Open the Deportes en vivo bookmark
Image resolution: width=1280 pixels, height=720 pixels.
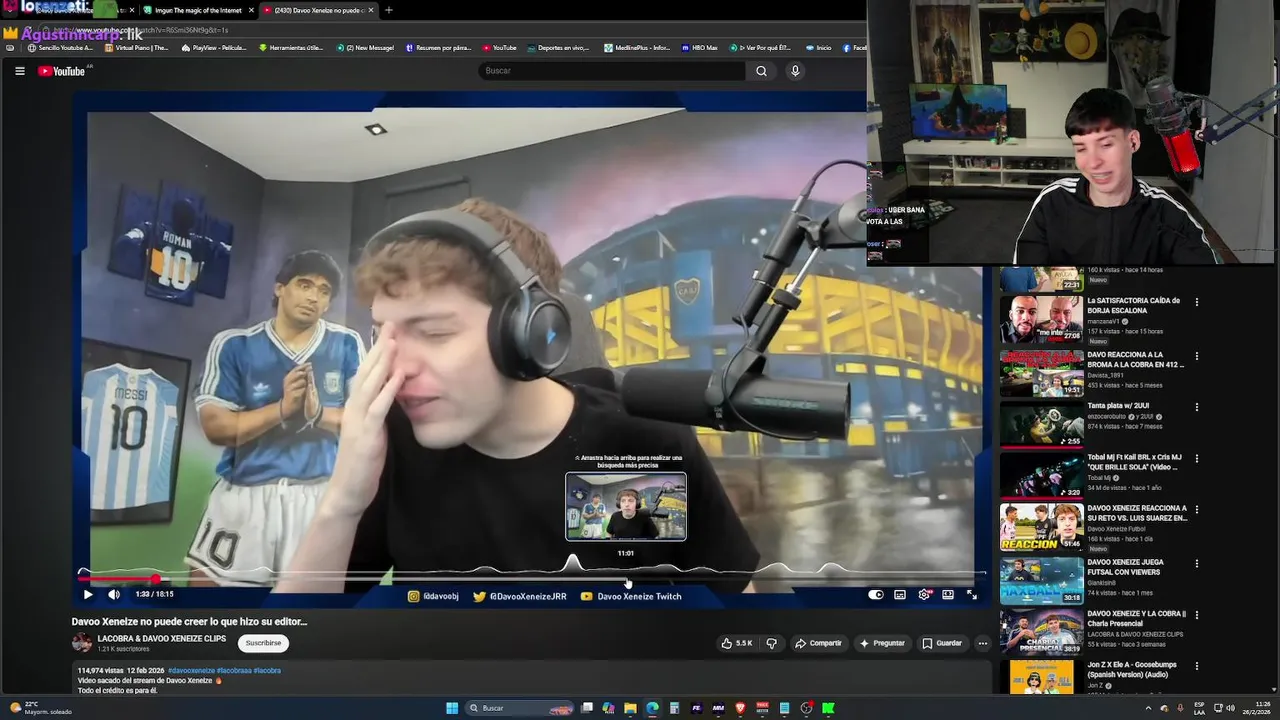click(558, 47)
